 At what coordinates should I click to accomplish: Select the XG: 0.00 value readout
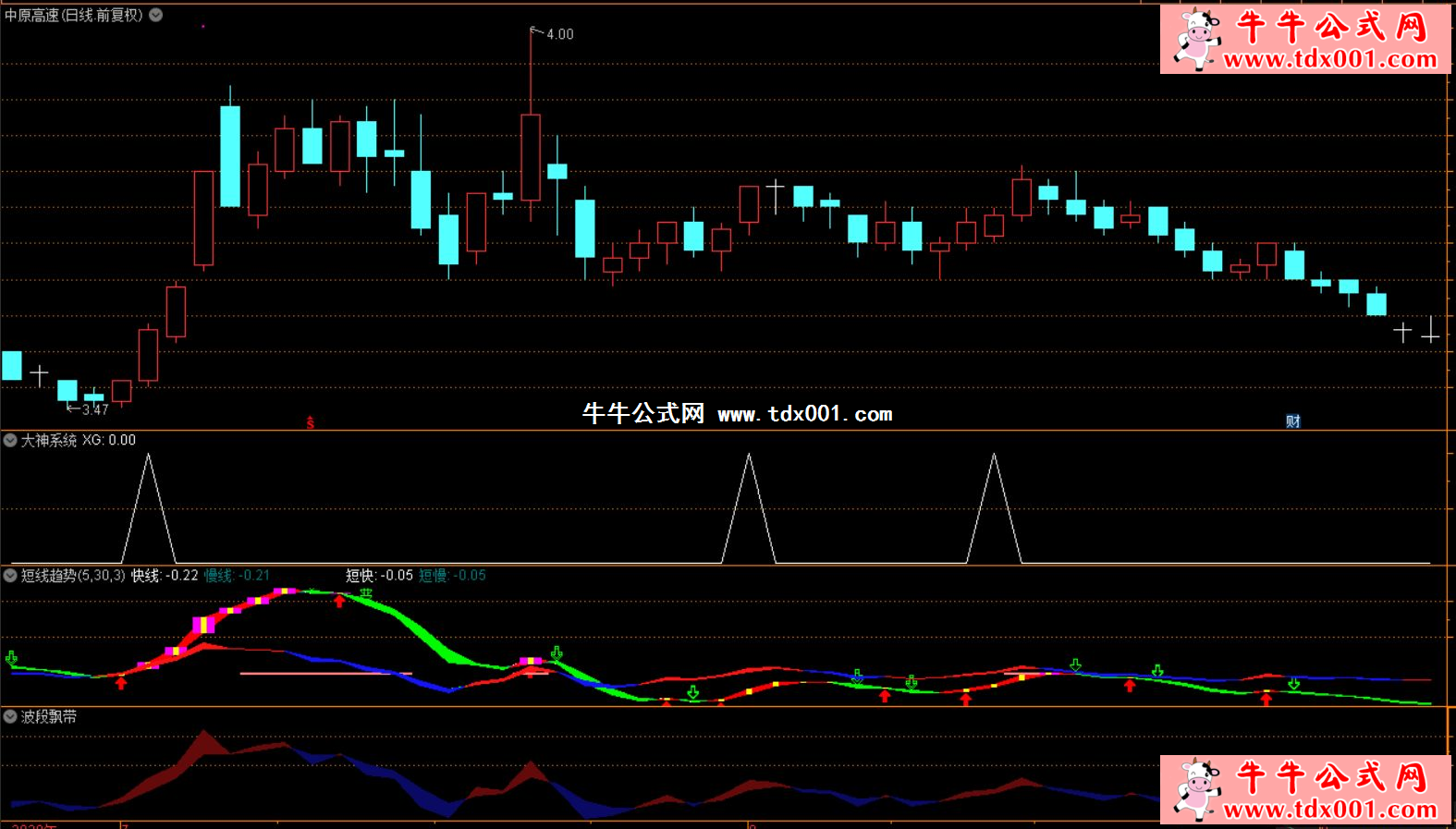(109, 440)
